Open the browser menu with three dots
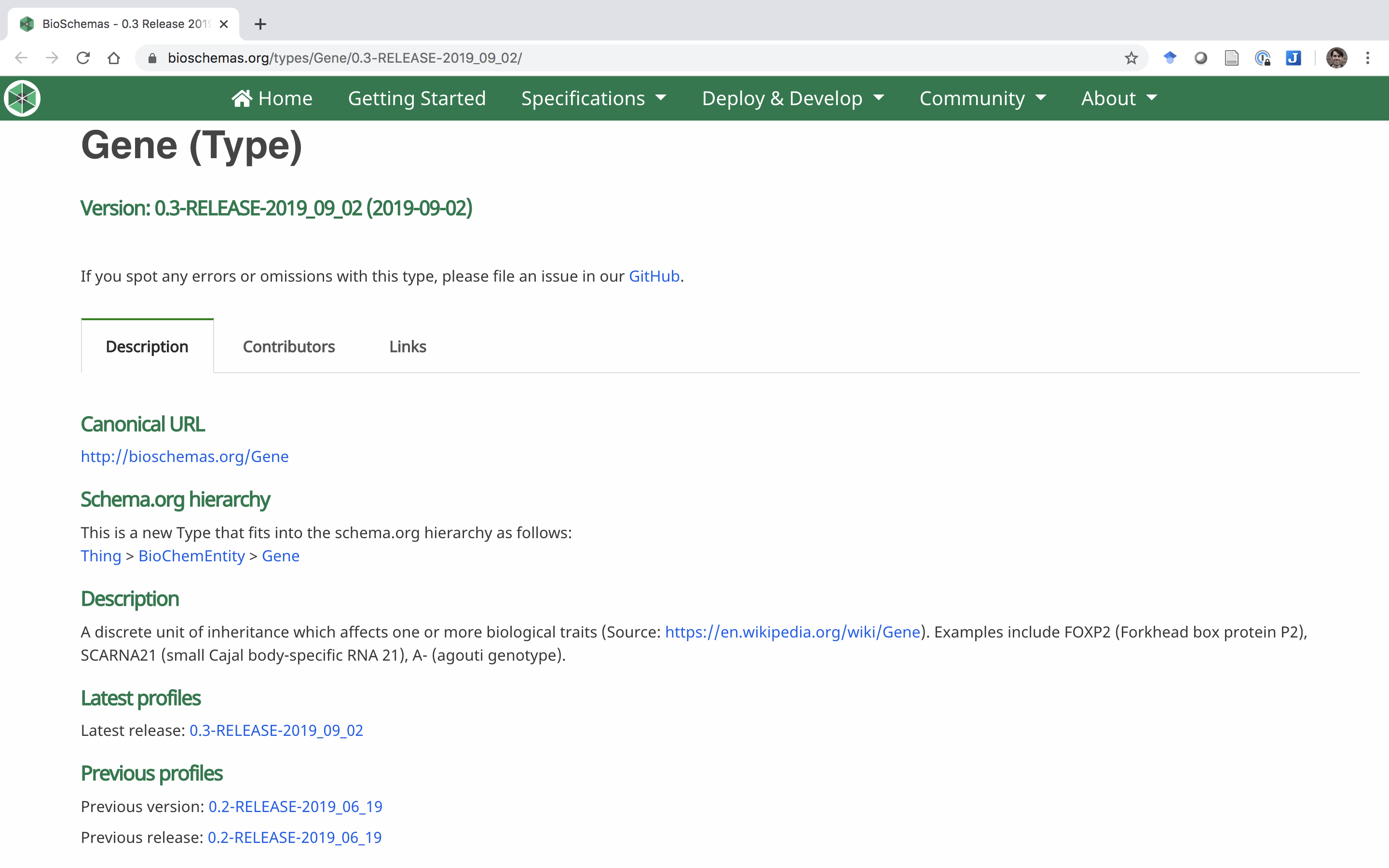 [x=1369, y=57]
